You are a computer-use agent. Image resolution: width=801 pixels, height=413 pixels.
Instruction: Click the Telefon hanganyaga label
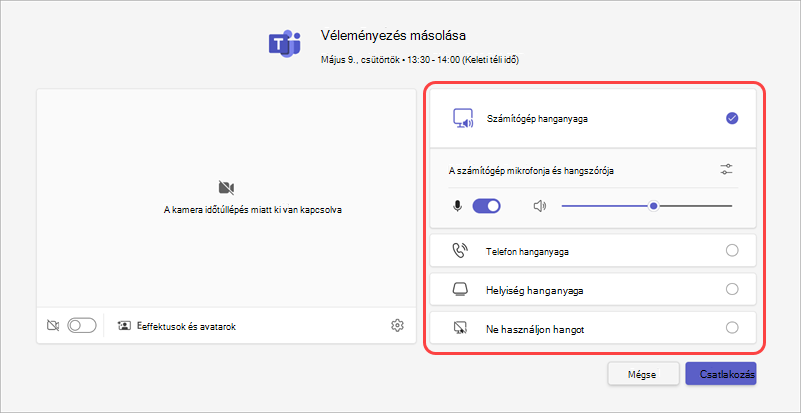528,251
